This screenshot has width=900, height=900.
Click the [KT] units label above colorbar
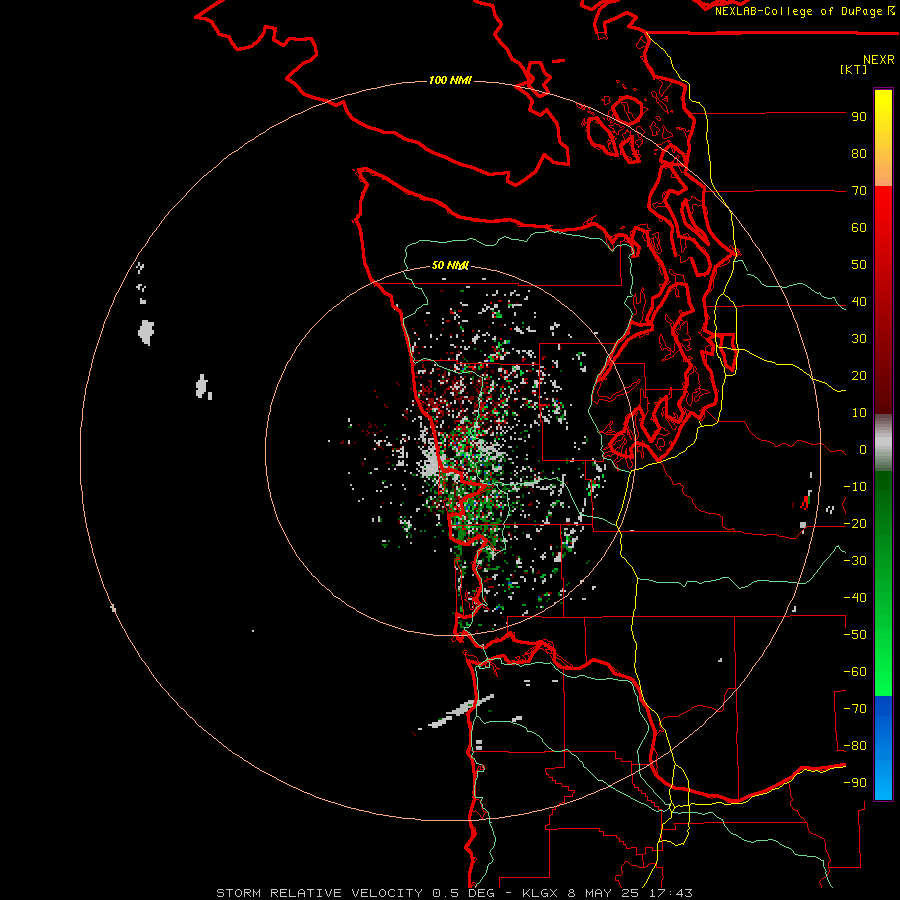click(853, 69)
